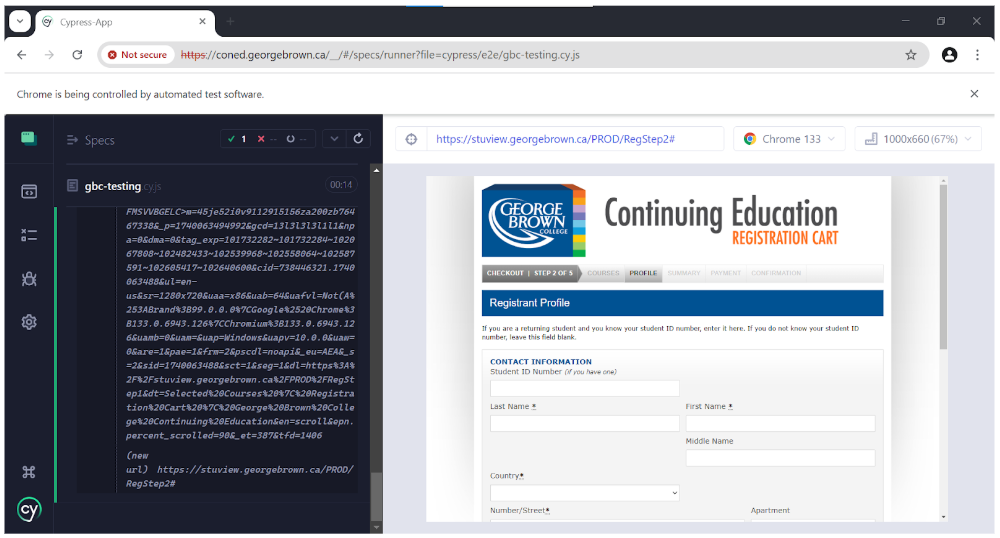Click the command log scroll-up arrow
This screenshot has height=538, width=1000.
376,170
